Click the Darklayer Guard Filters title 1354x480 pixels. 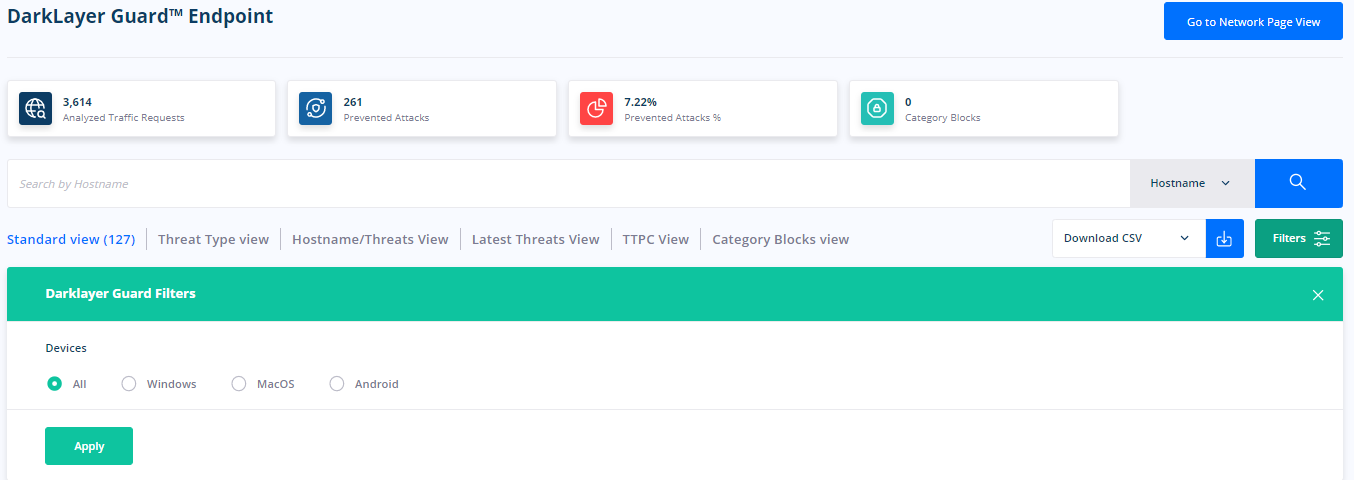(121, 294)
